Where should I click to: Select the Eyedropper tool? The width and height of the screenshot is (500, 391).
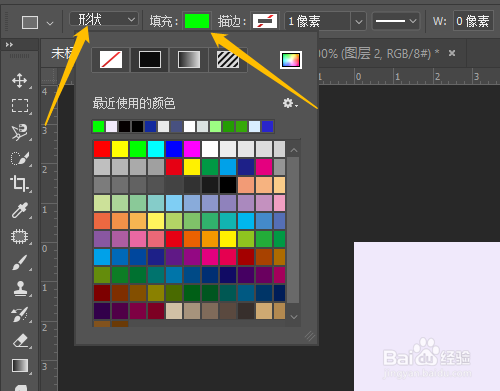(x=20, y=210)
